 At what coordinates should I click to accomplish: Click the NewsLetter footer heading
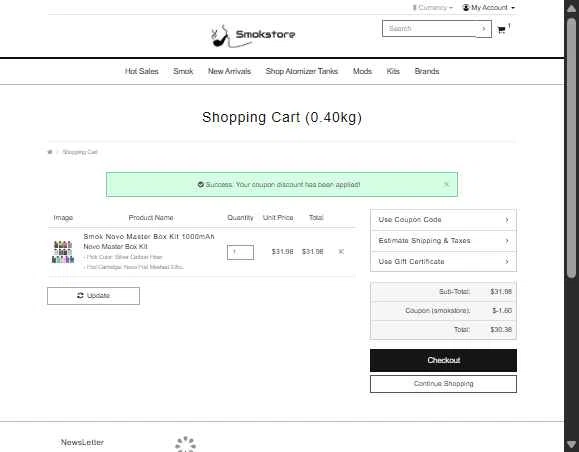click(82, 442)
